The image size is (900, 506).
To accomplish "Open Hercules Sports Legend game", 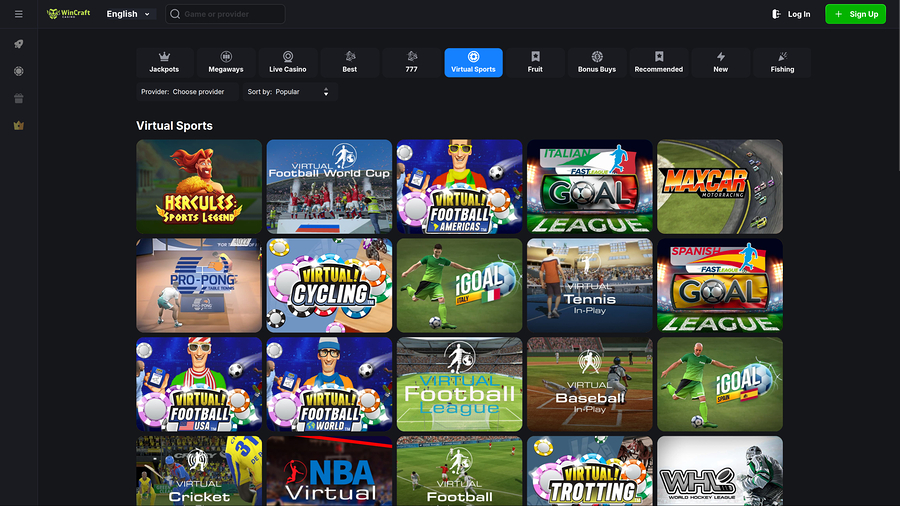I will [199, 186].
